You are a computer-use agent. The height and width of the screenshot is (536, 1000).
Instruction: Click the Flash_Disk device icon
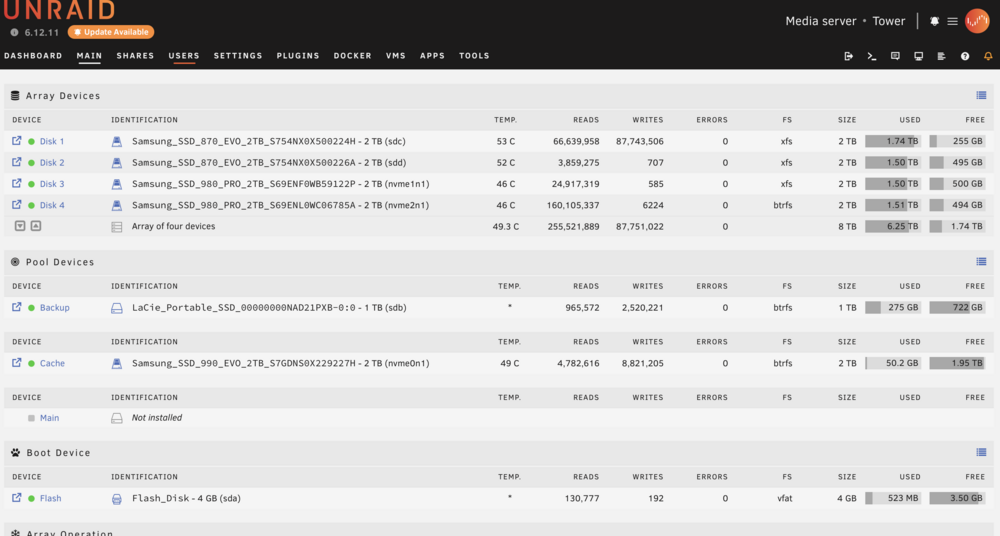pos(117,499)
